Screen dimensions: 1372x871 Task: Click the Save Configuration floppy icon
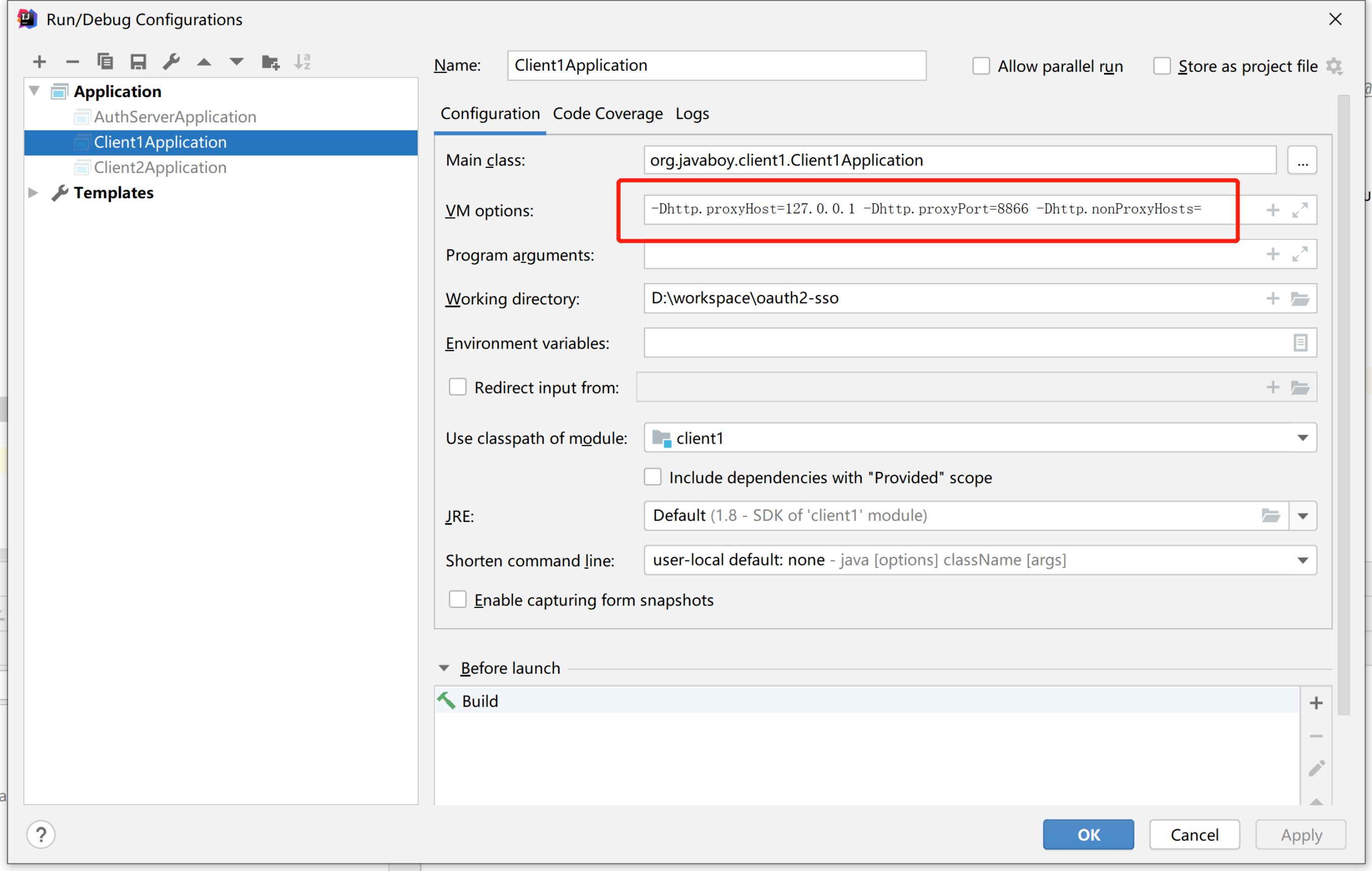pyautogui.click(x=138, y=62)
